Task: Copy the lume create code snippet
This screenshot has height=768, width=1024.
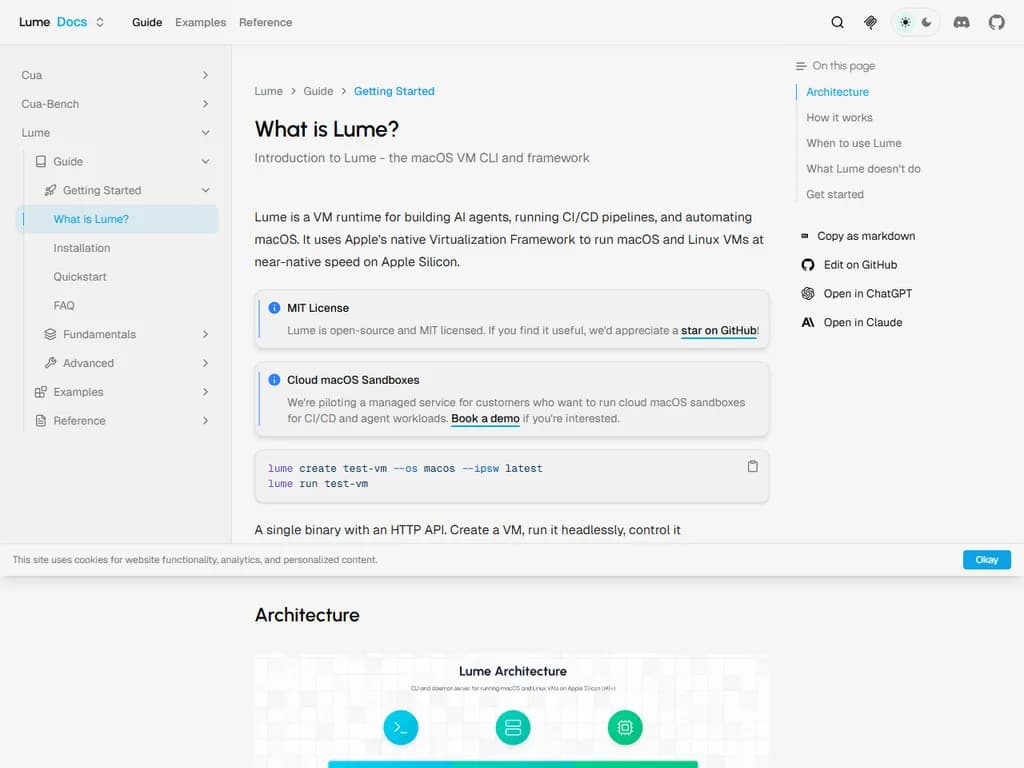Action: tap(752, 465)
